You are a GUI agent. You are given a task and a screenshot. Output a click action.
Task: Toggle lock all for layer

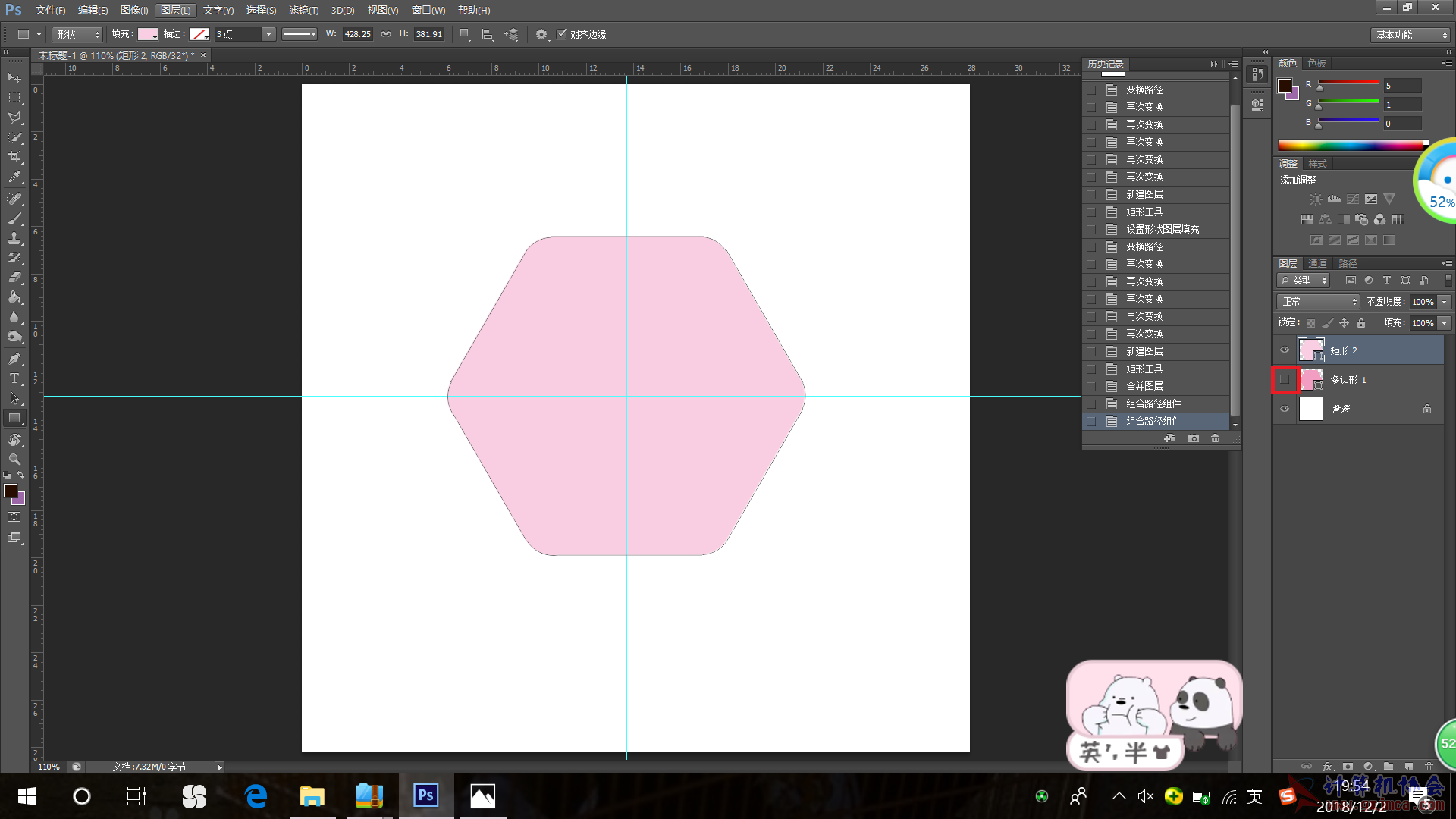pos(1361,323)
